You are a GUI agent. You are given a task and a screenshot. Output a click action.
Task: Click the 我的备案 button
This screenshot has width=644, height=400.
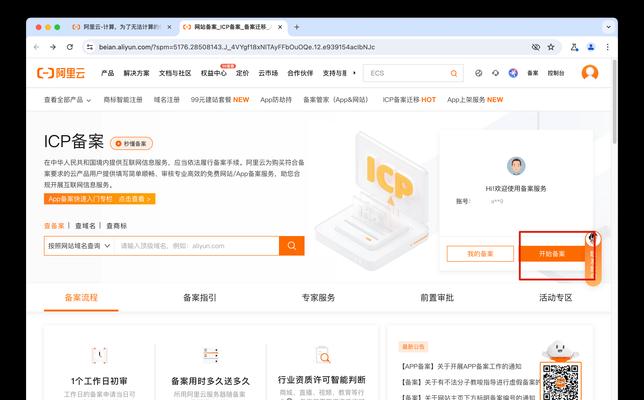point(480,254)
